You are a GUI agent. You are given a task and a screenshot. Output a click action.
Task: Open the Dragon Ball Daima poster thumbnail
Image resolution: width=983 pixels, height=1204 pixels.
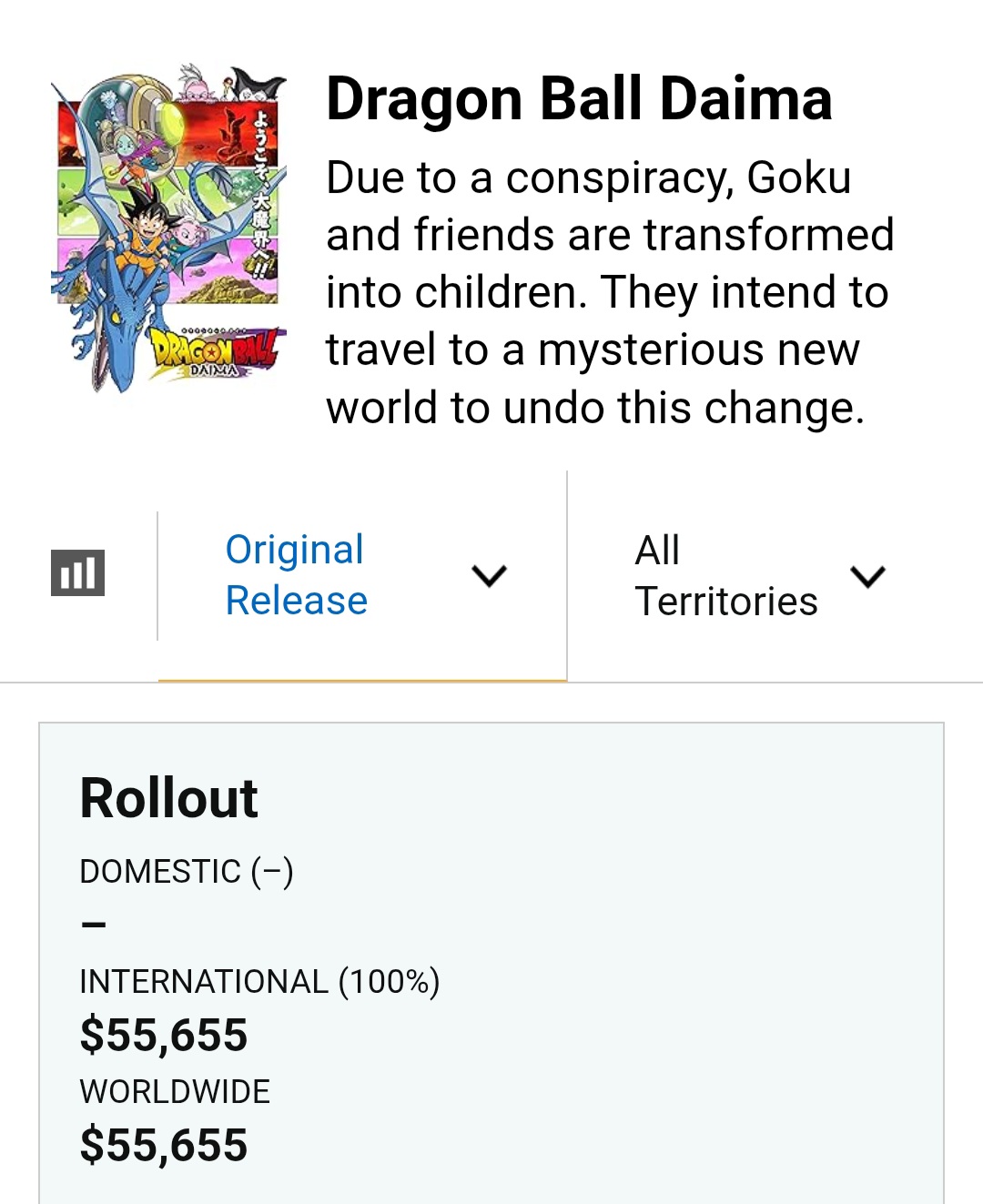coord(169,228)
